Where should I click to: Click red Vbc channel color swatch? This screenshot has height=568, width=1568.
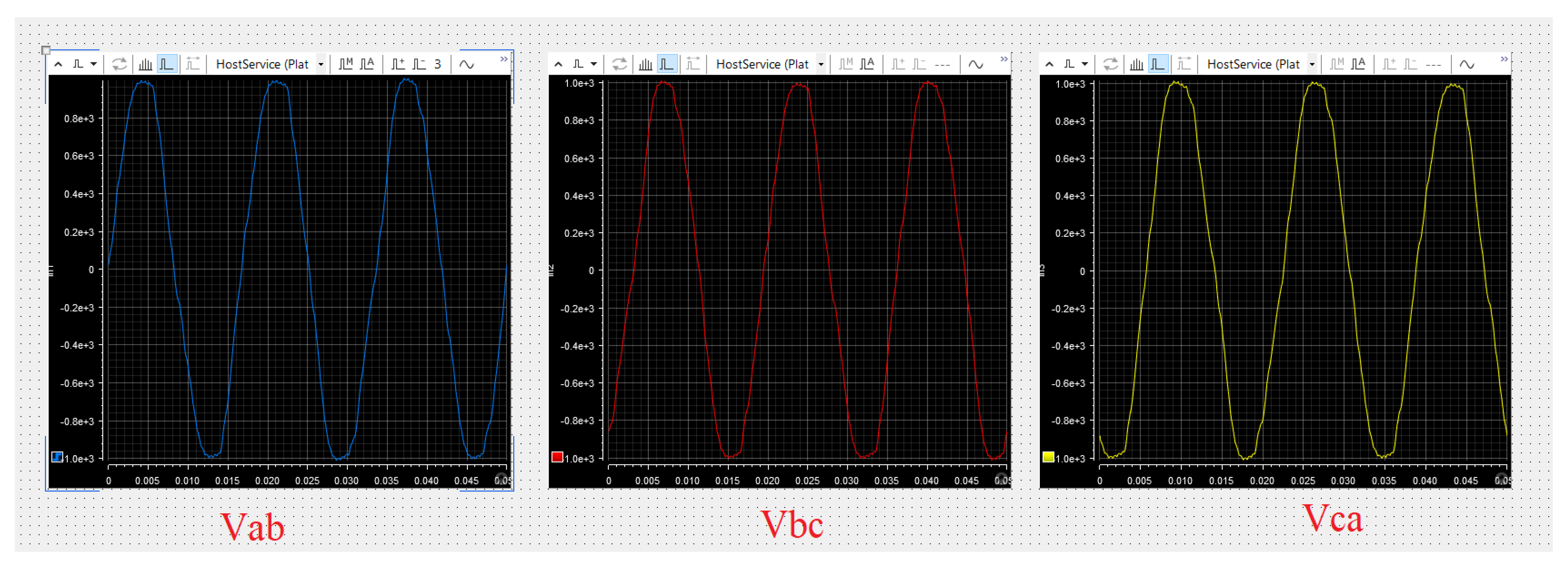557,457
